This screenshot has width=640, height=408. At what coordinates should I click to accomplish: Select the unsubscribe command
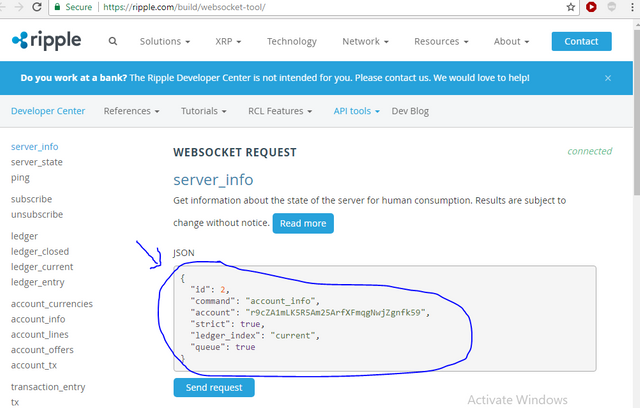[37, 214]
